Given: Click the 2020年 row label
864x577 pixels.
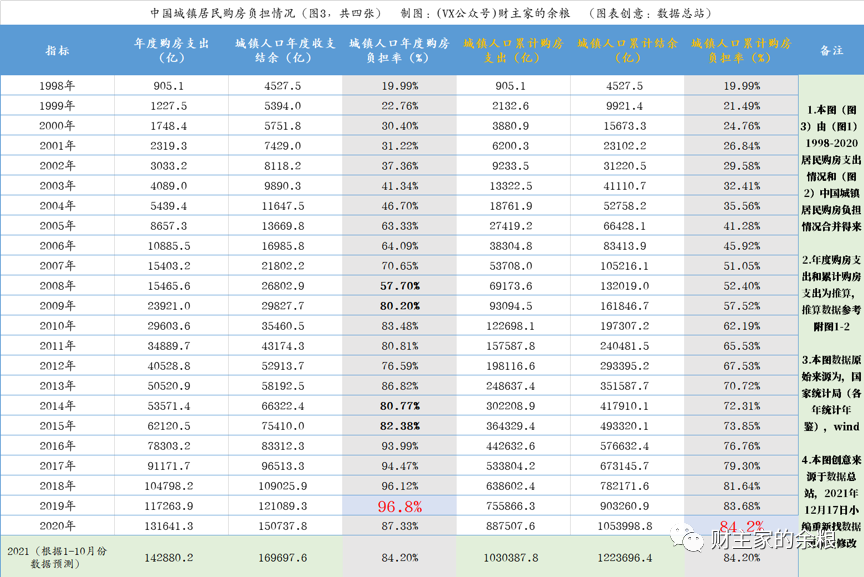Looking at the screenshot, I should click(57, 526).
